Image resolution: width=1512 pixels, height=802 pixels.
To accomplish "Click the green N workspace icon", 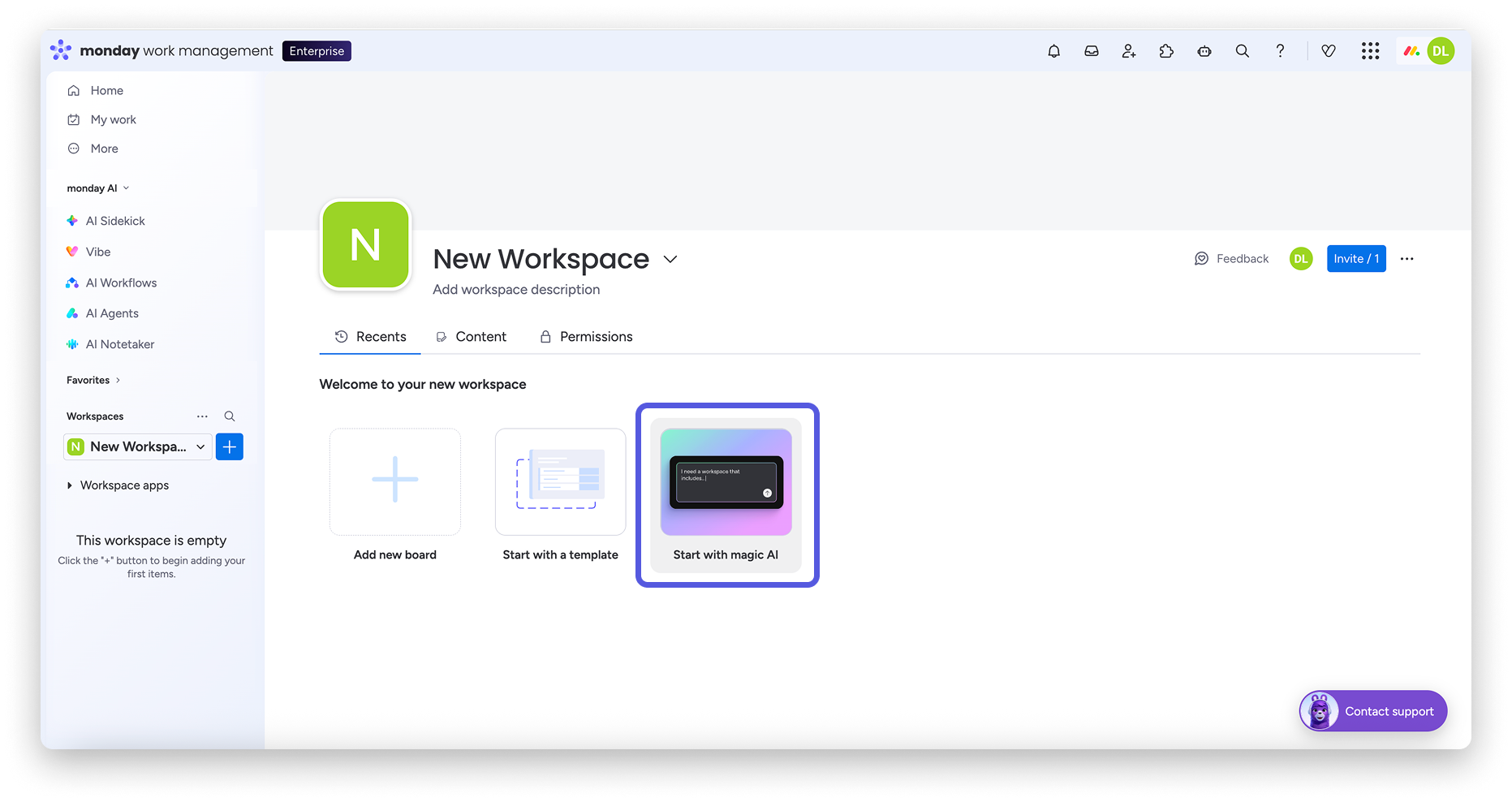I will (366, 245).
